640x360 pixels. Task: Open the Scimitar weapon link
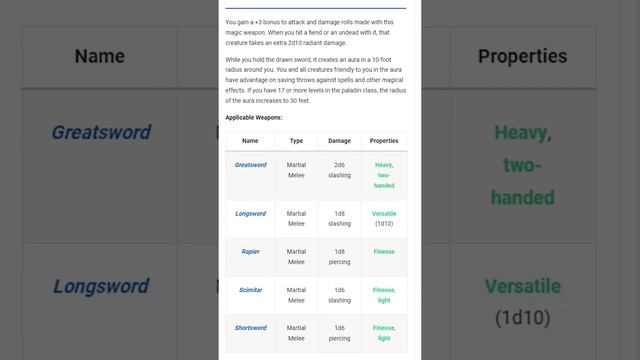[250, 290]
